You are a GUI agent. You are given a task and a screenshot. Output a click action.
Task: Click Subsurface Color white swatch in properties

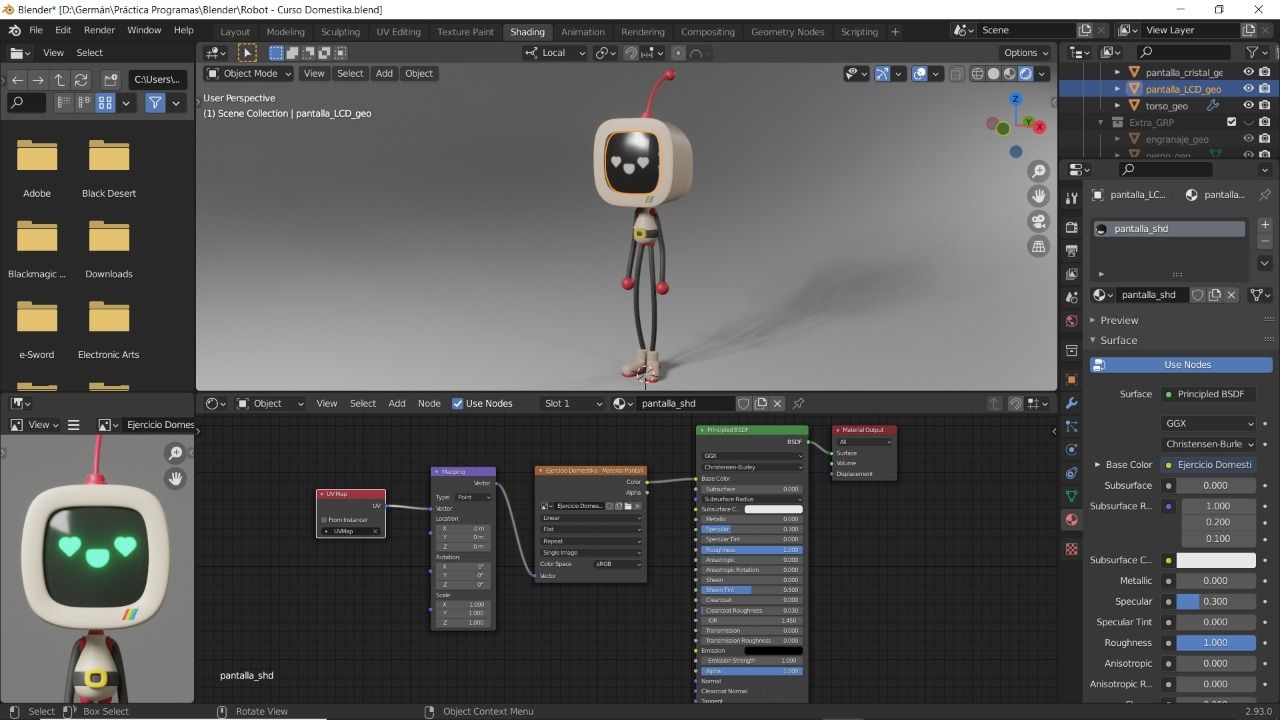click(x=1215, y=560)
